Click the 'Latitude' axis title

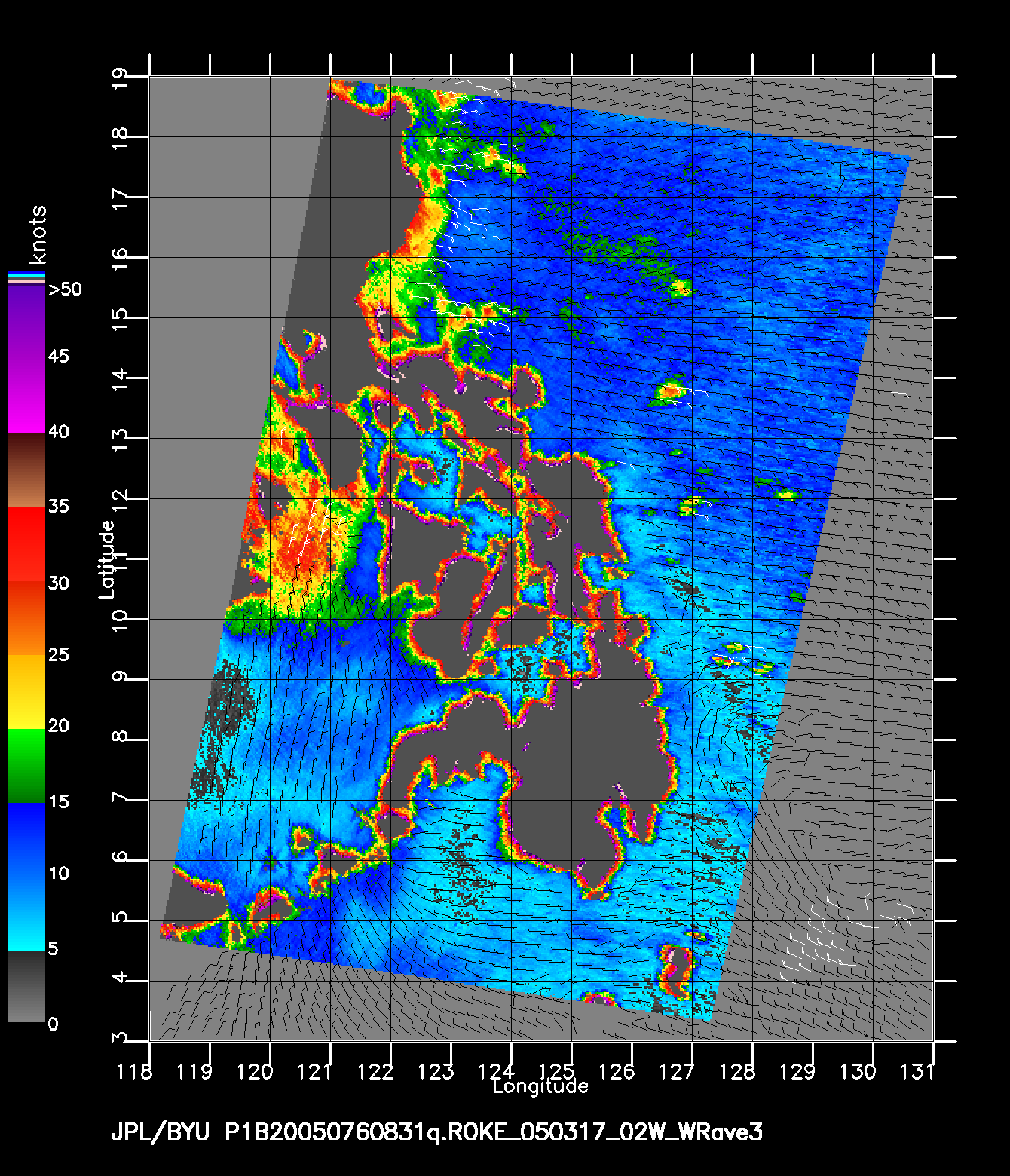click(x=106, y=560)
